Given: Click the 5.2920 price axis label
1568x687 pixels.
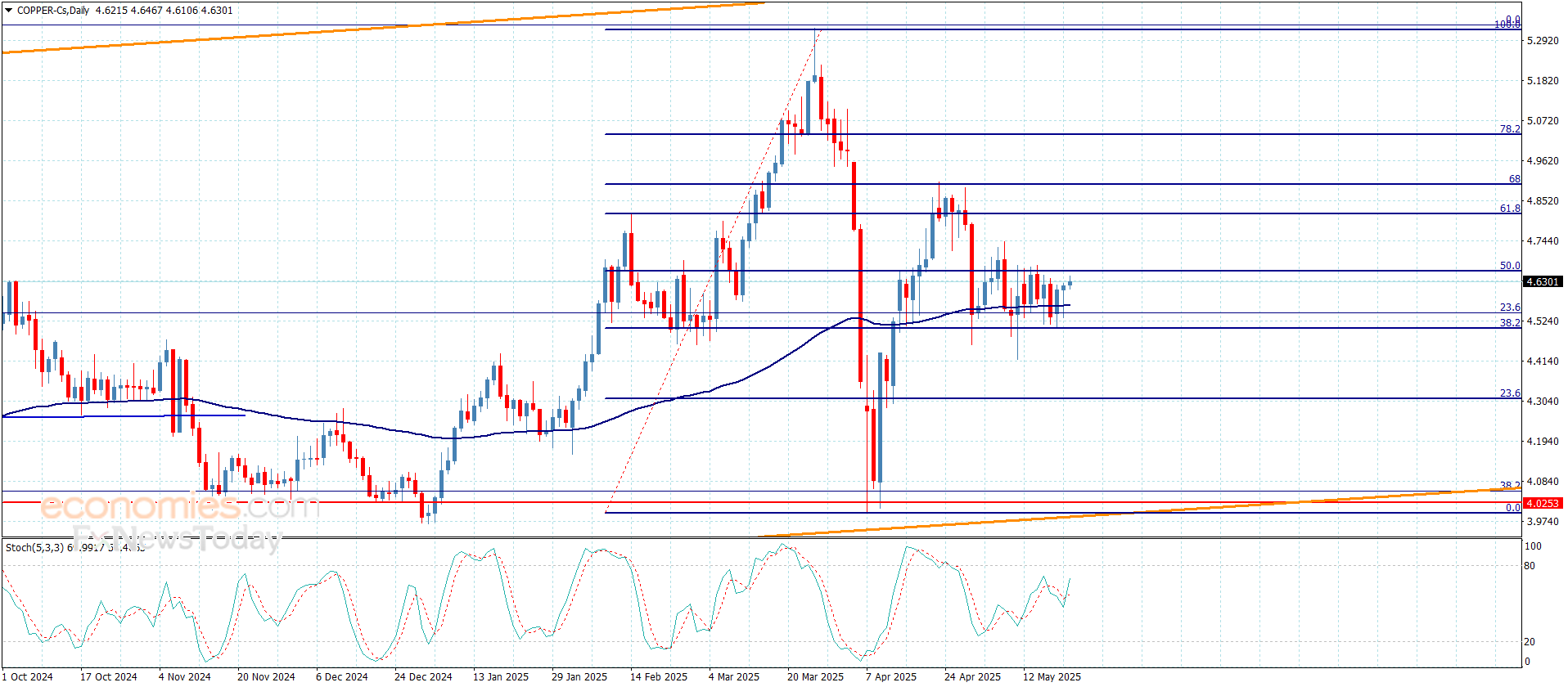Looking at the screenshot, I should point(1542,41).
